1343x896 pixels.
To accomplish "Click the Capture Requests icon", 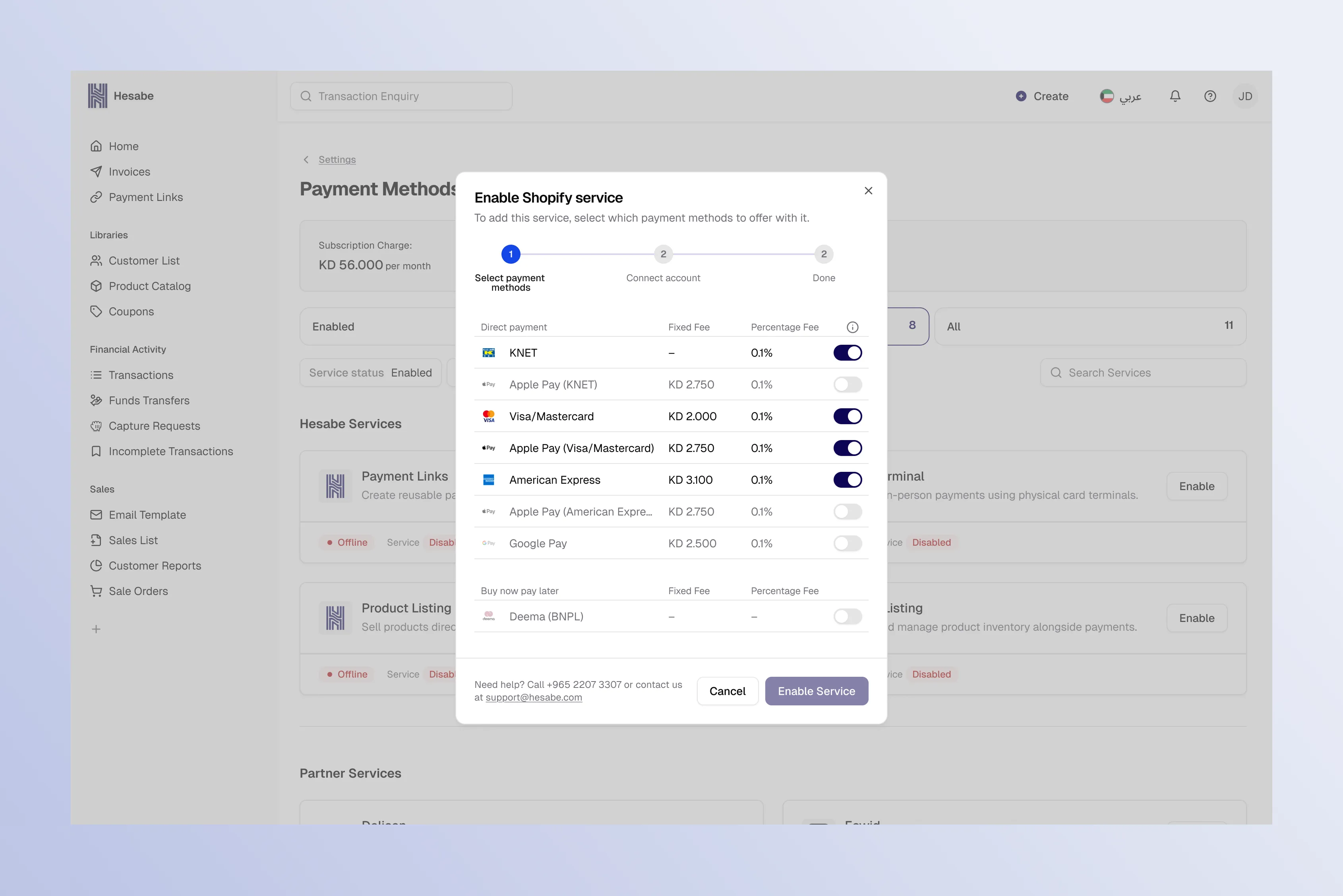I will [x=96, y=426].
